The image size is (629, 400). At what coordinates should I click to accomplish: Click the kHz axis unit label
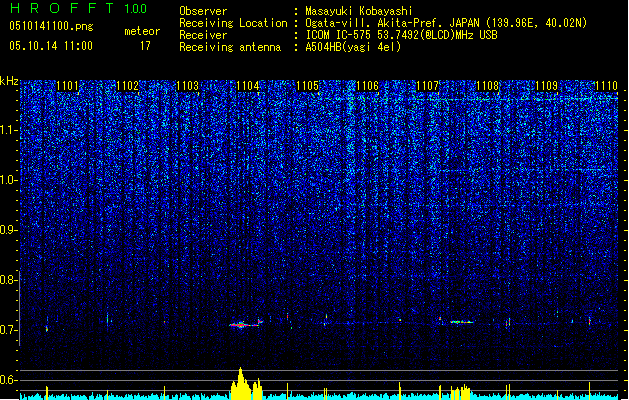(x=9, y=81)
